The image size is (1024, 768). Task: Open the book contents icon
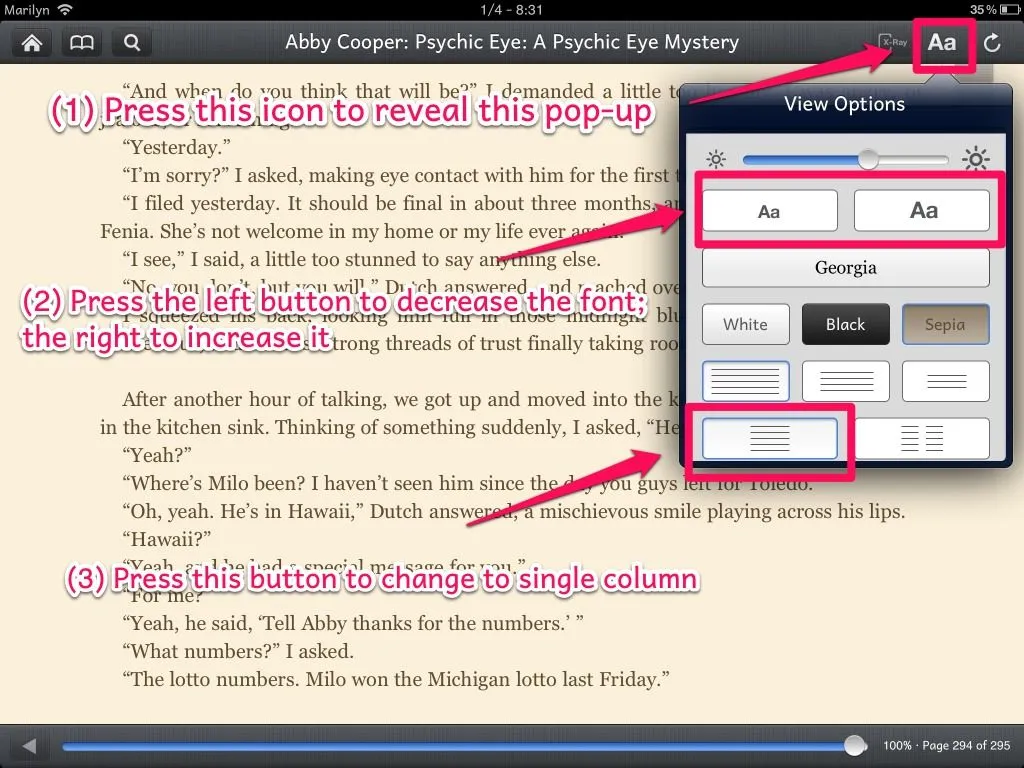coord(81,43)
